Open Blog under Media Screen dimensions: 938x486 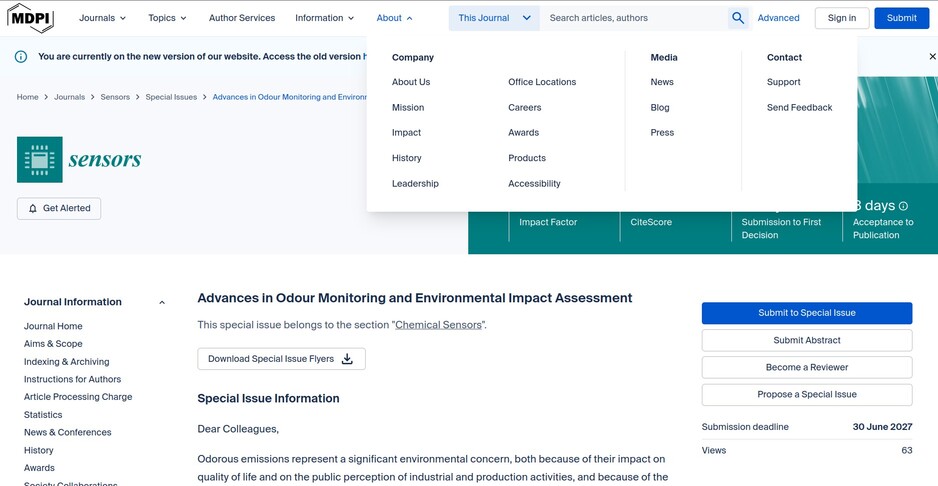pos(660,108)
